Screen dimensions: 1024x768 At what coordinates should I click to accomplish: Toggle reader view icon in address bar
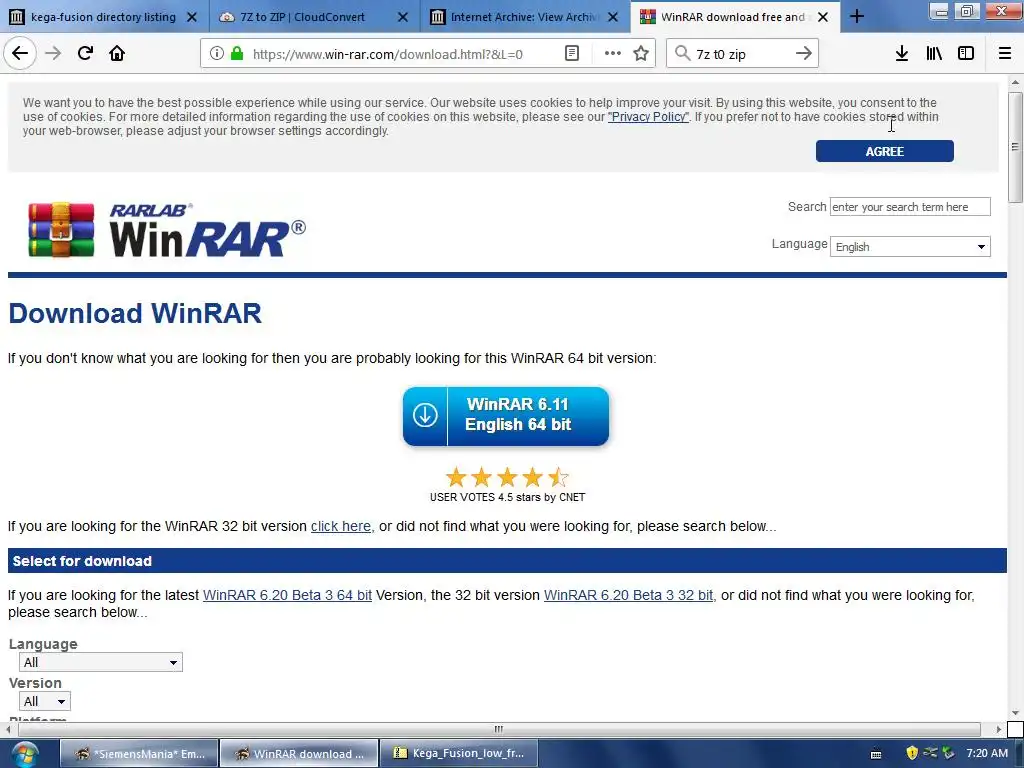572,54
